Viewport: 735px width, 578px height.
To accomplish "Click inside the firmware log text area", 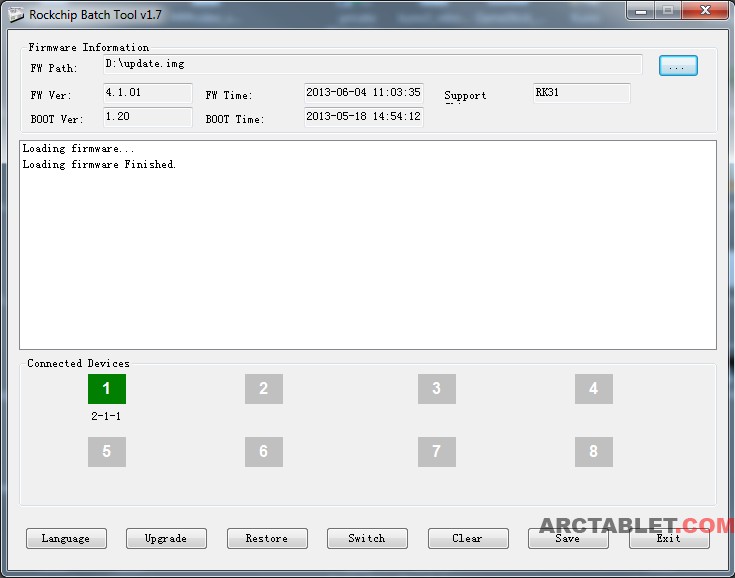I will (368, 250).
